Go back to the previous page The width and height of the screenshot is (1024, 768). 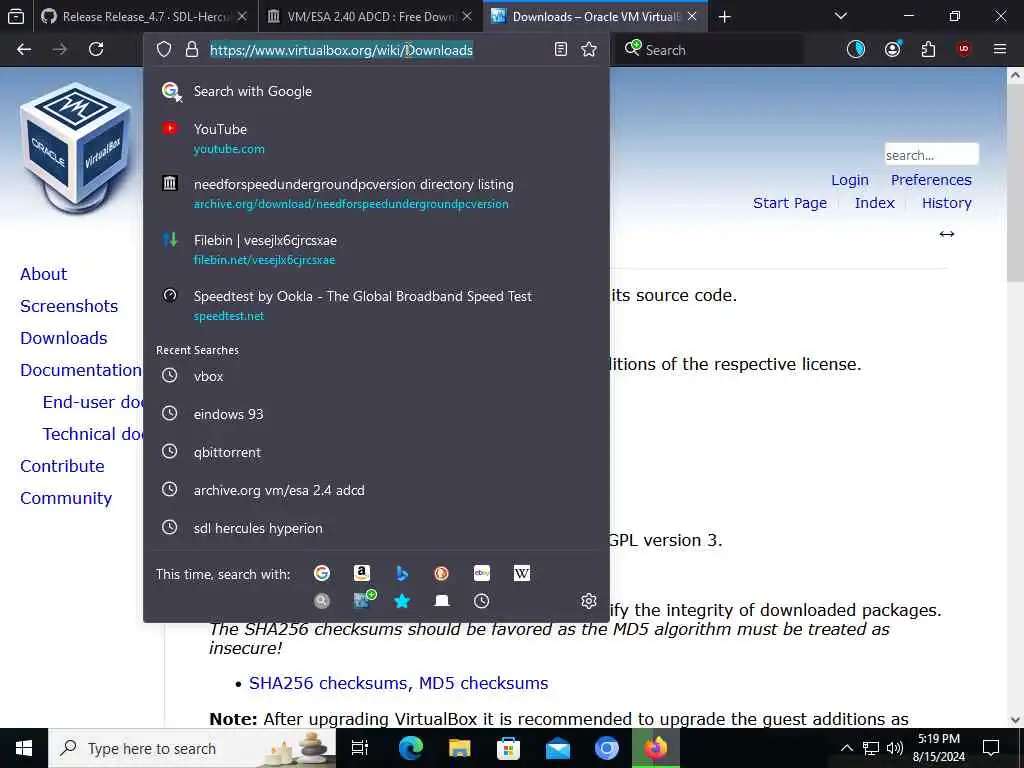coord(24,49)
